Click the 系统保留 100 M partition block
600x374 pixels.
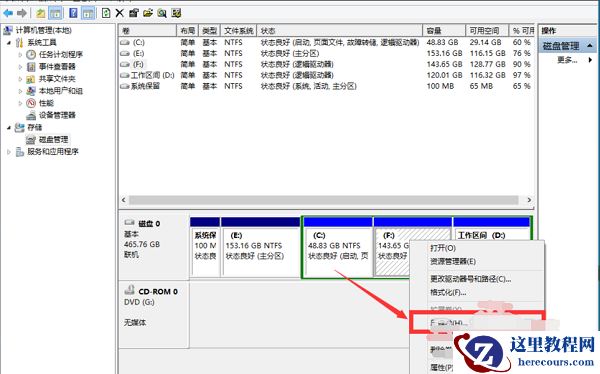tap(205, 247)
